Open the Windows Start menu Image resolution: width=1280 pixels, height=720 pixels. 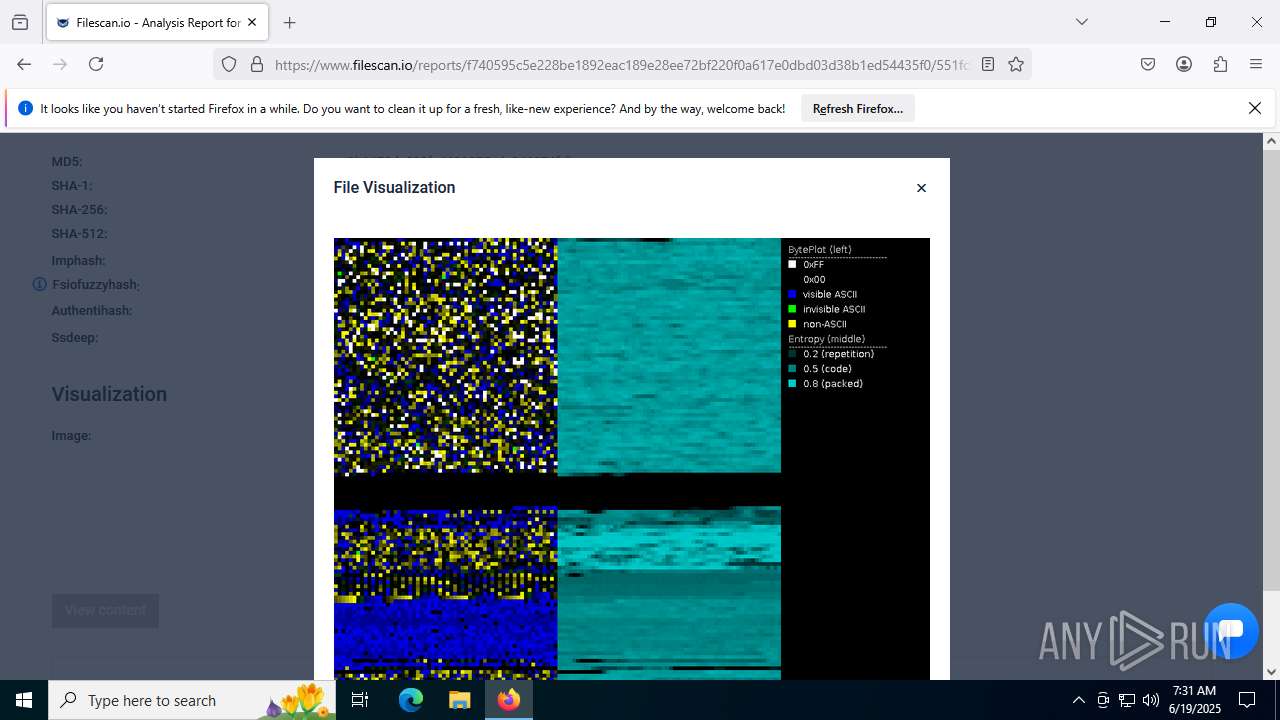[x=24, y=700]
